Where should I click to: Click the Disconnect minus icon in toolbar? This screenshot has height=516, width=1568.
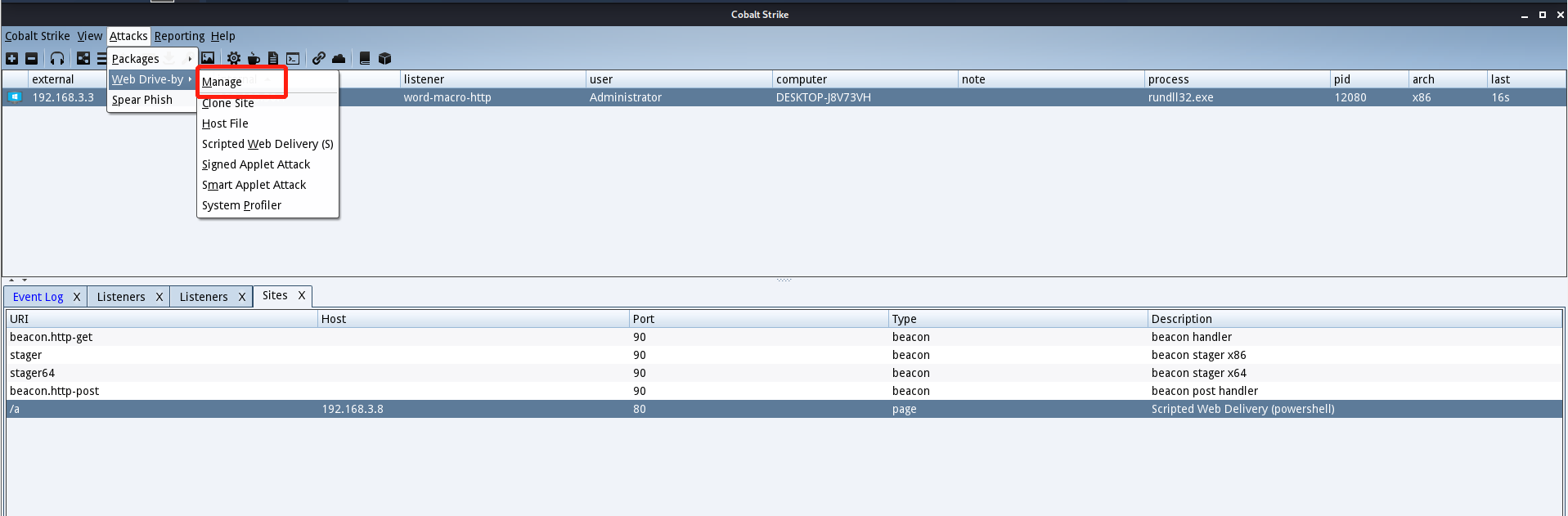(31, 58)
